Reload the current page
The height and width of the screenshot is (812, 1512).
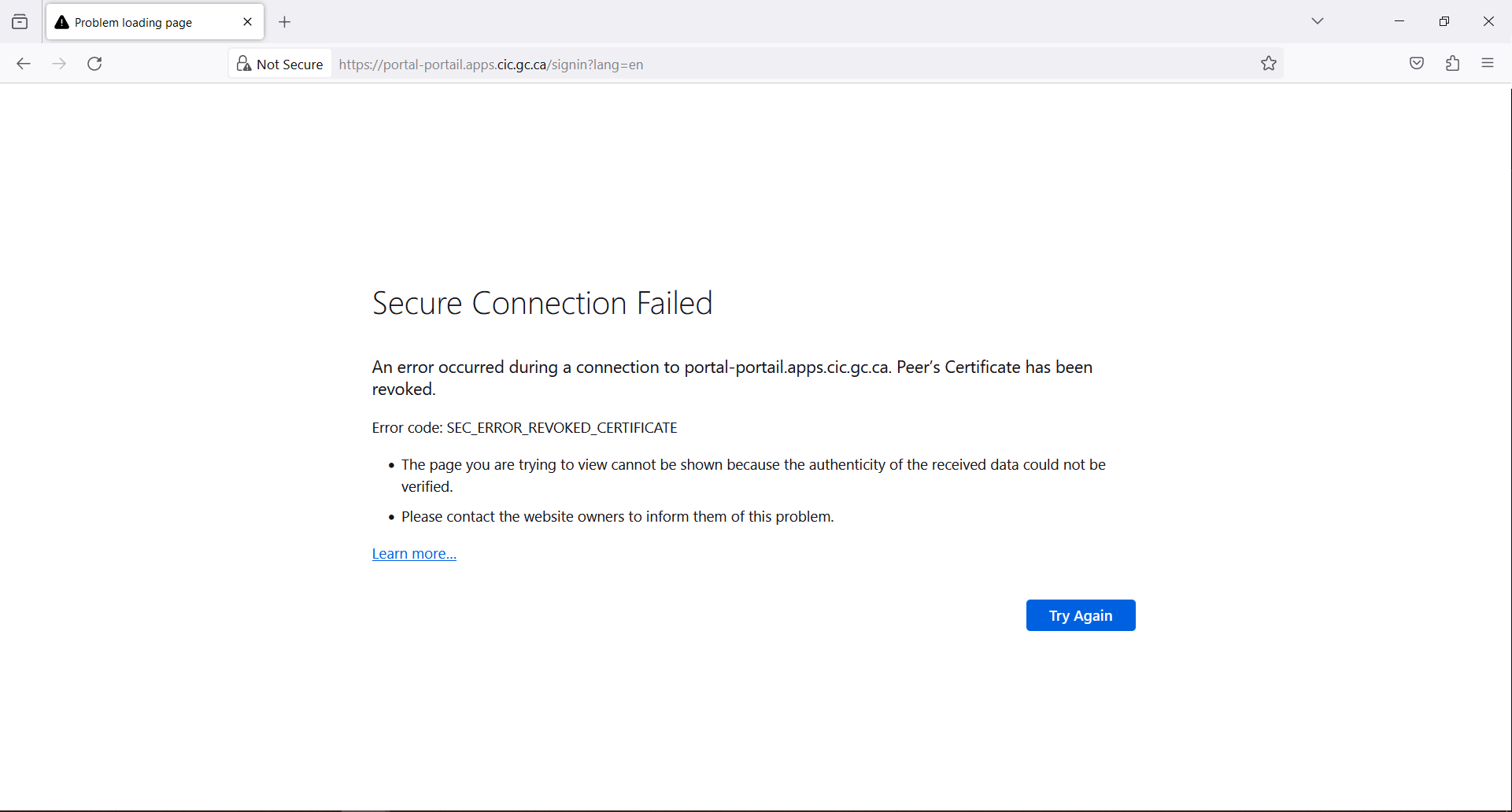tap(94, 64)
